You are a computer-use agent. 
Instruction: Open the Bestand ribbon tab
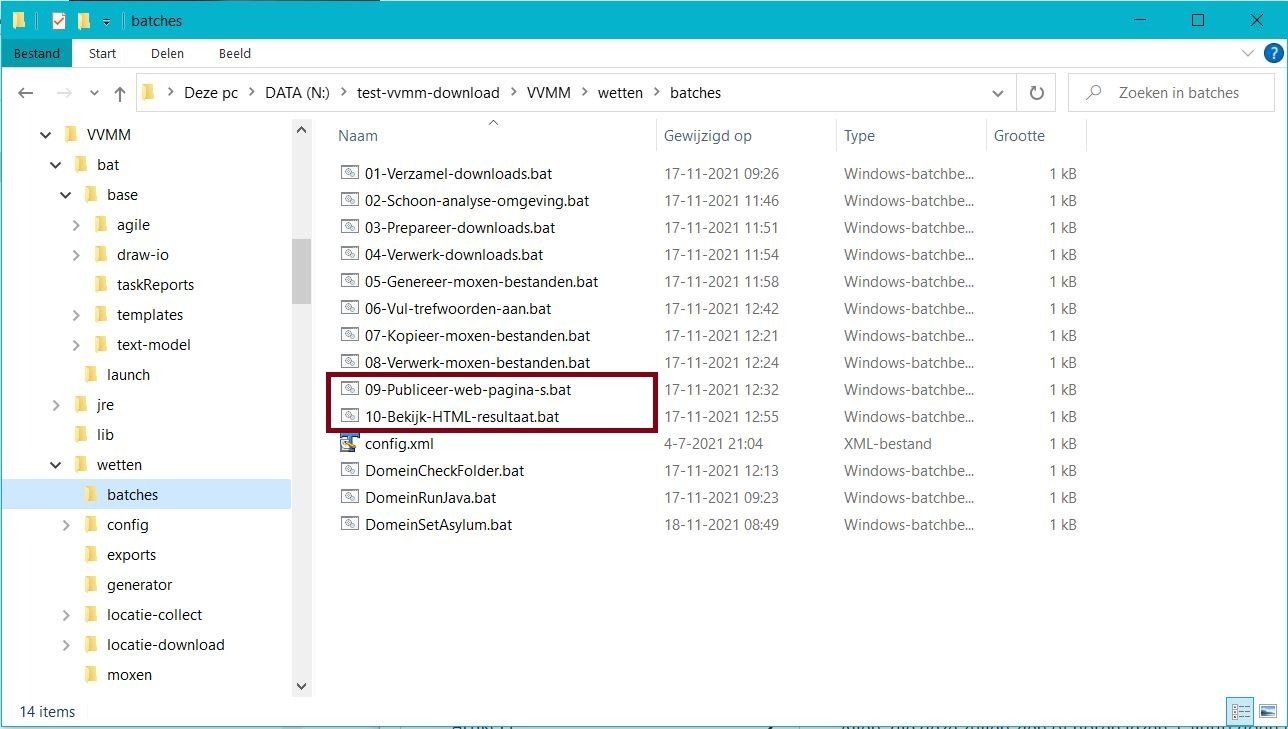(x=37, y=54)
